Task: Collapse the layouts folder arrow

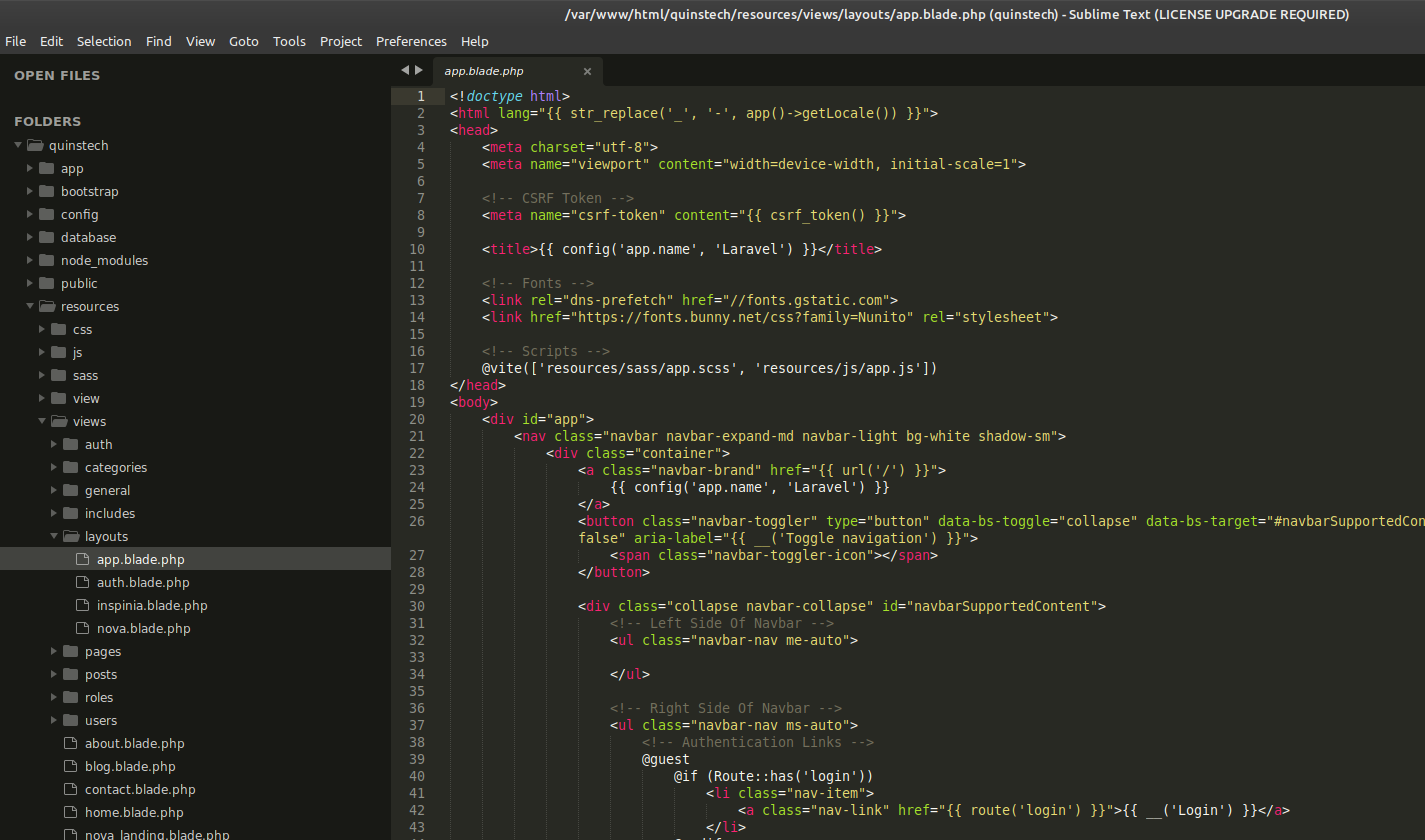Action: pos(54,536)
